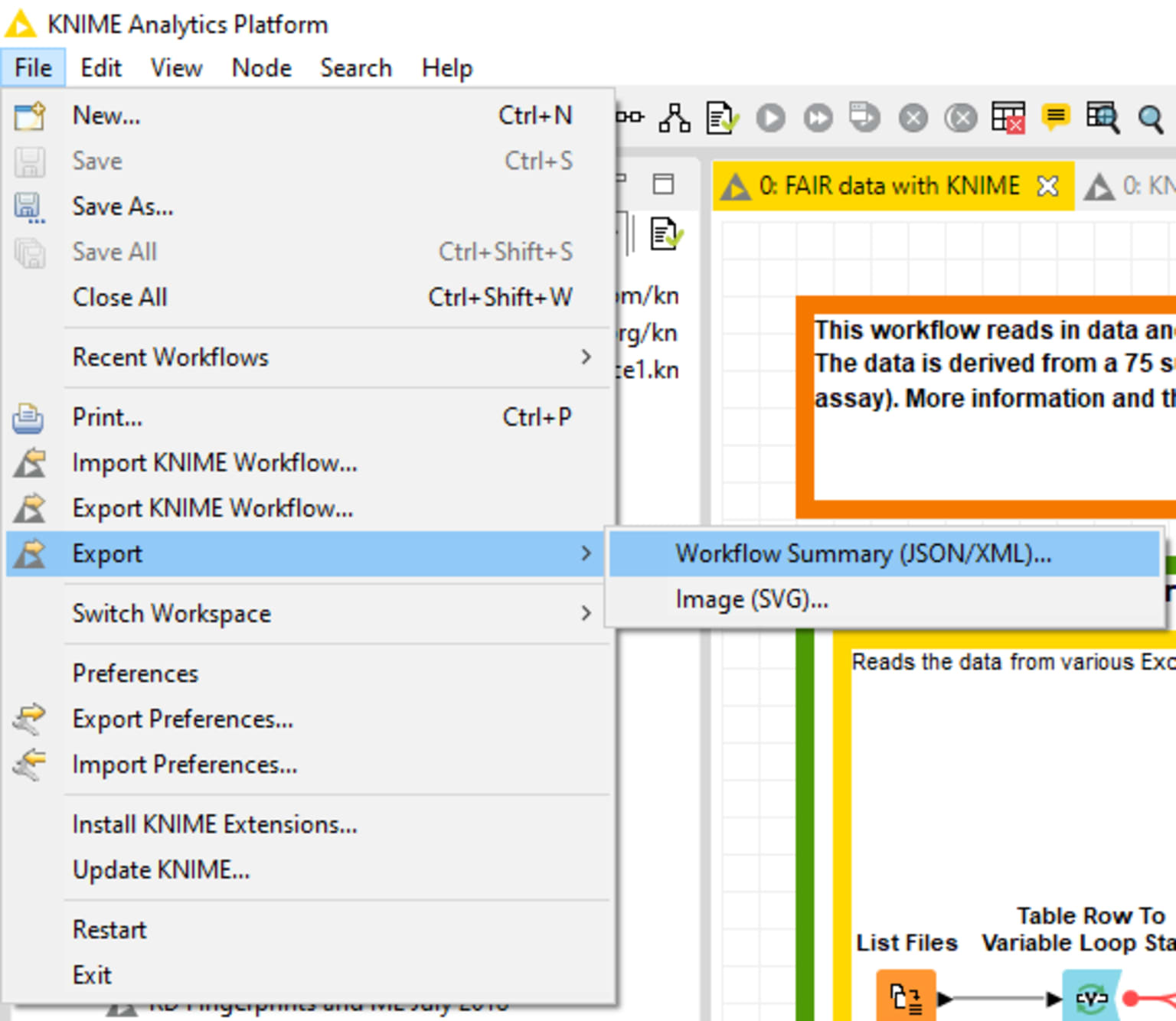Click table with magnifier toolbar icon

[x=1103, y=118]
